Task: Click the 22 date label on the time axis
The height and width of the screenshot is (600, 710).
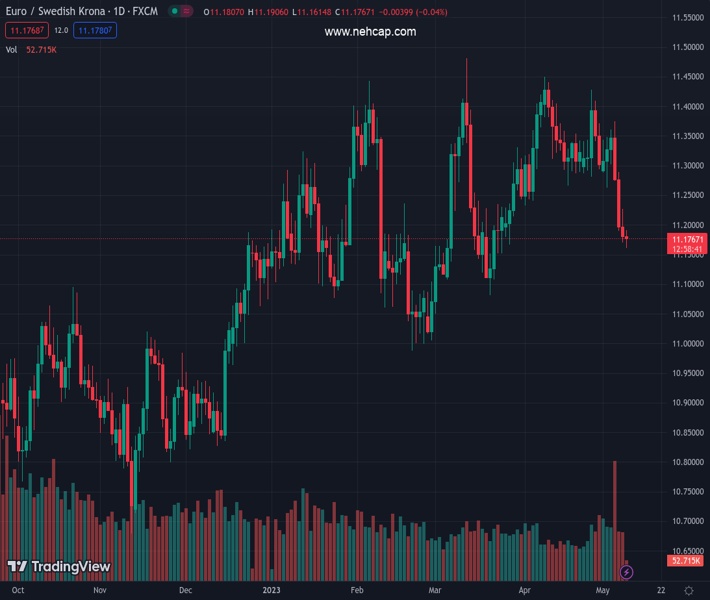Action: [x=661, y=590]
